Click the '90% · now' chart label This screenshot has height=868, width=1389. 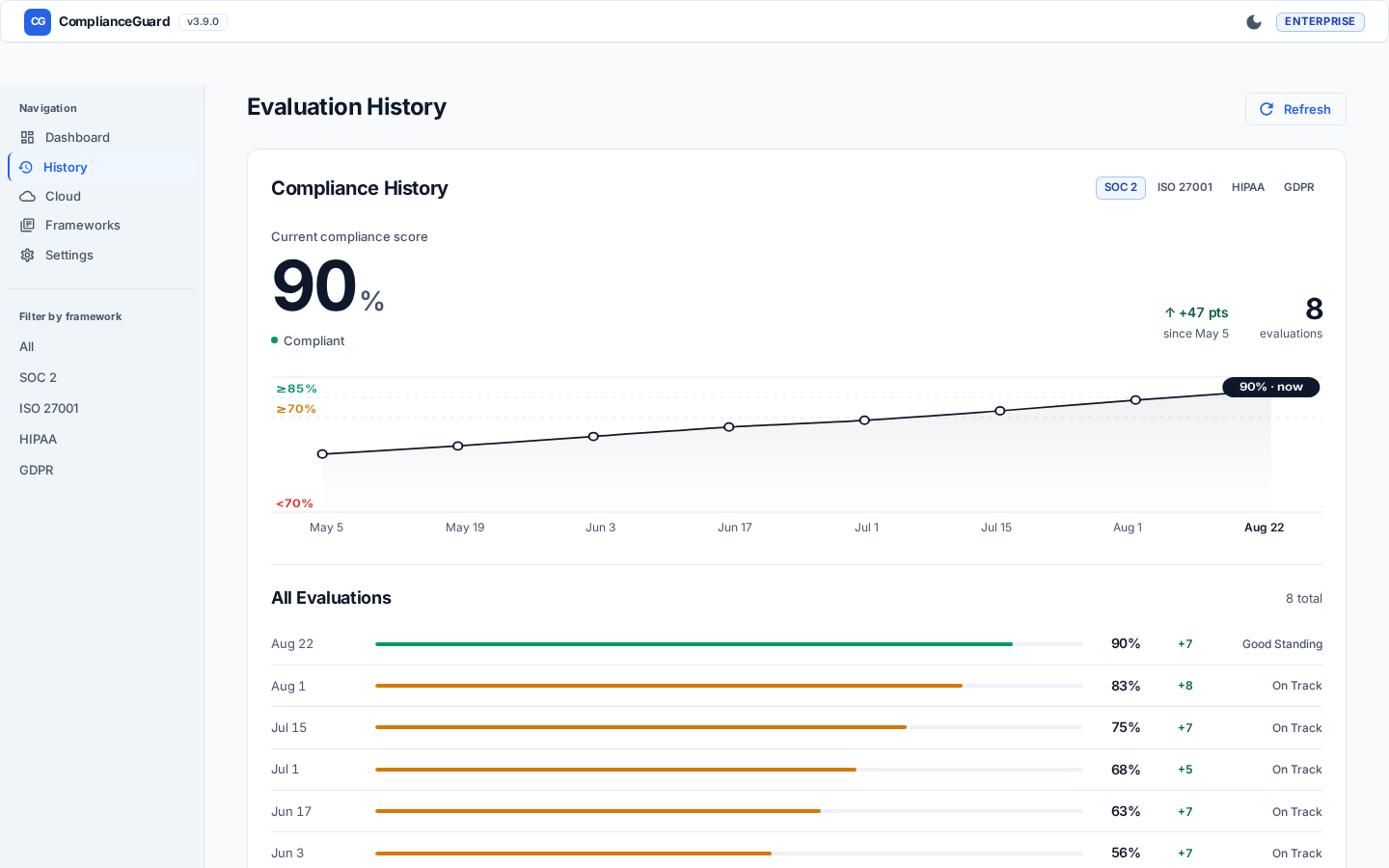tap(1271, 387)
